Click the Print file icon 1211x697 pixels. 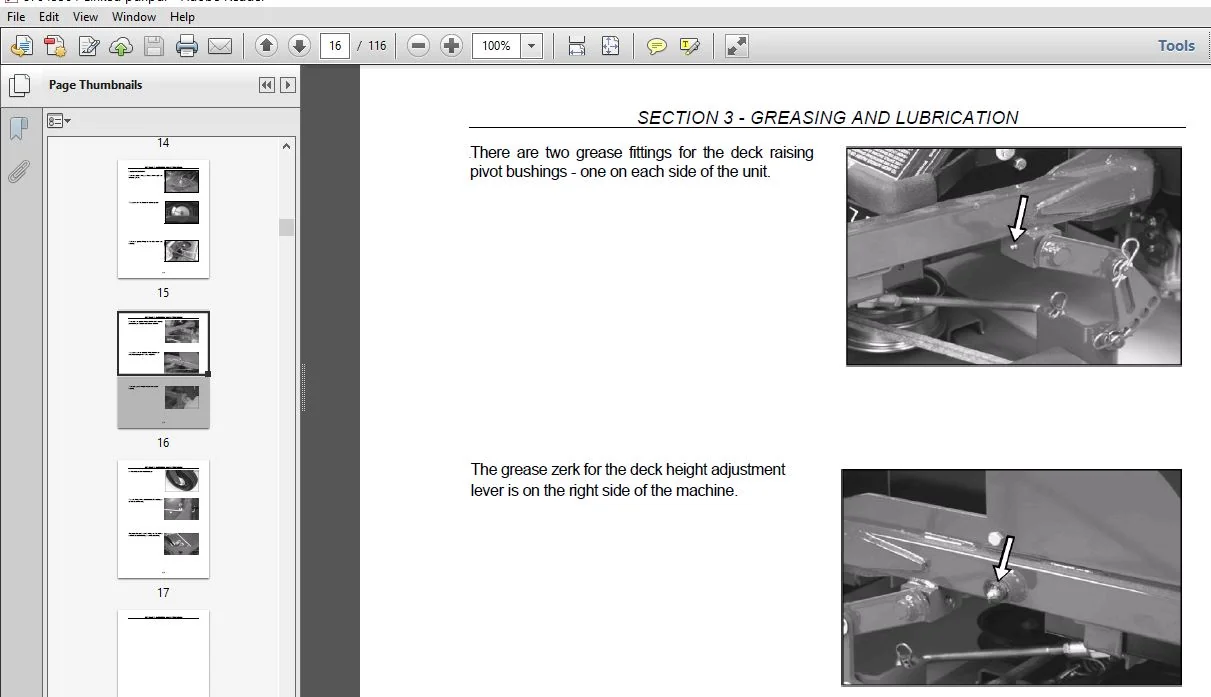(187, 46)
